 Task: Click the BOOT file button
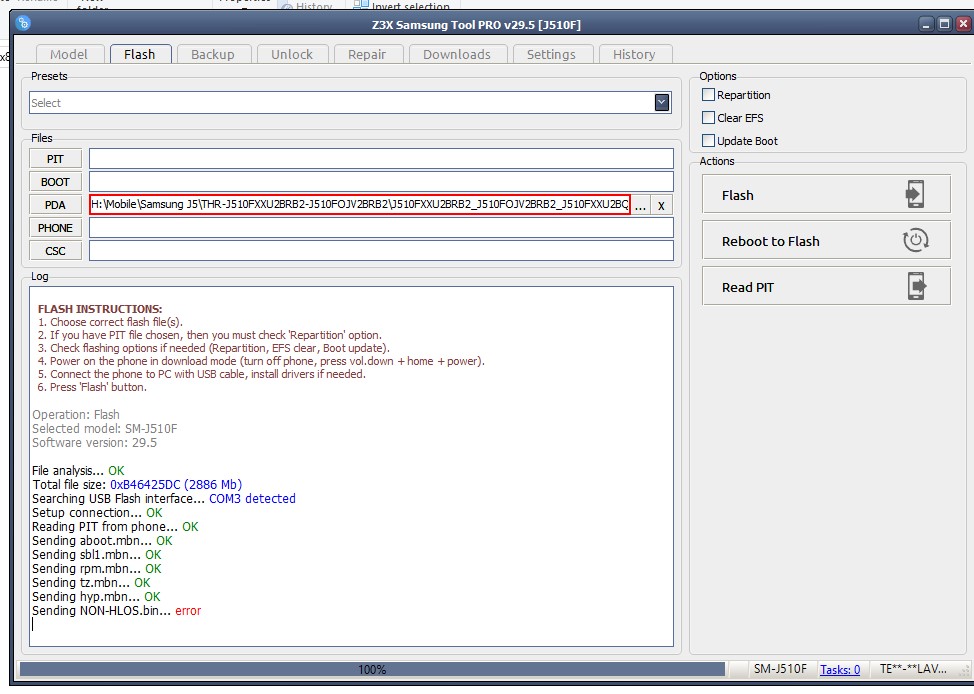55,181
